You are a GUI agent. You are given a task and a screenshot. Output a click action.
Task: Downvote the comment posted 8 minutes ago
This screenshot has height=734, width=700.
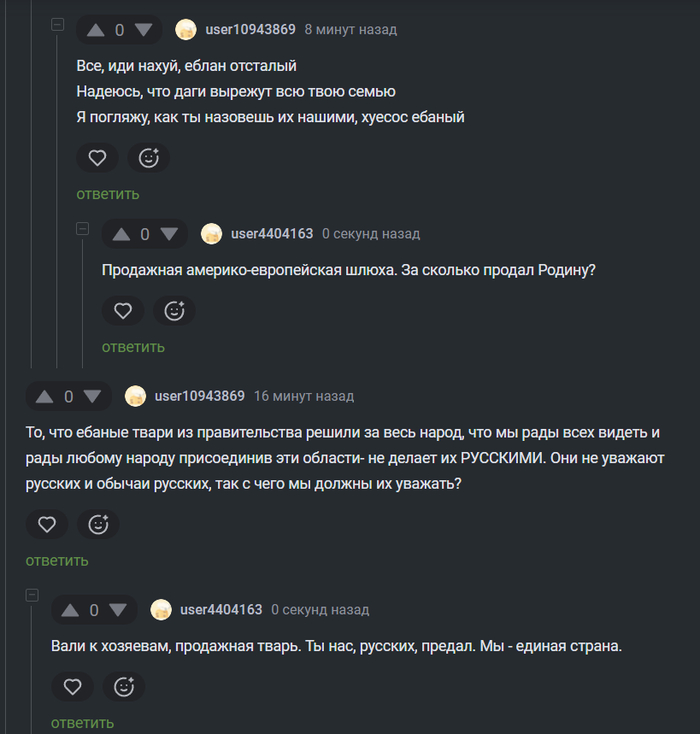click(x=144, y=30)
